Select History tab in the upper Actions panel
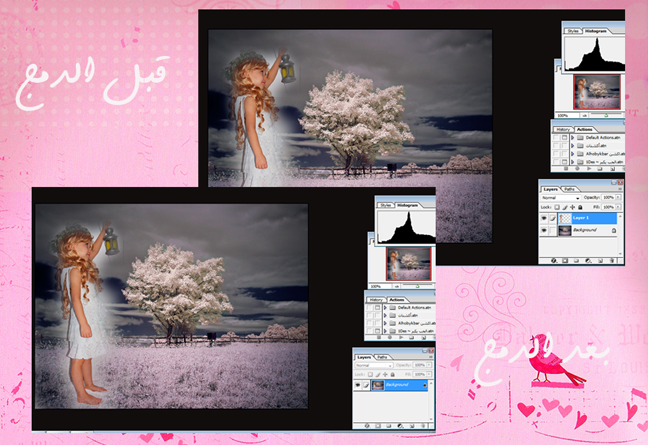Image resolution: width=648 pixels, height=445 pixels. (561, 127)
